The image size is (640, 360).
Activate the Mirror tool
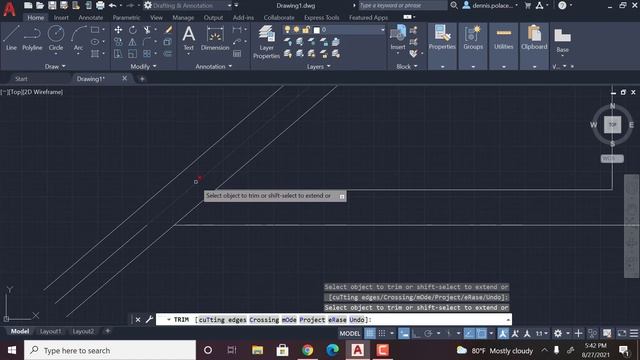133,42
